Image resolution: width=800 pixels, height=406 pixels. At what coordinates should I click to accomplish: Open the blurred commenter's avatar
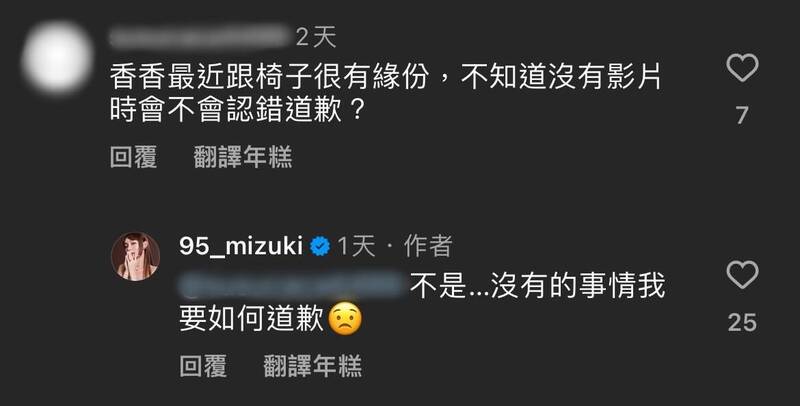(x=57, y=58)
